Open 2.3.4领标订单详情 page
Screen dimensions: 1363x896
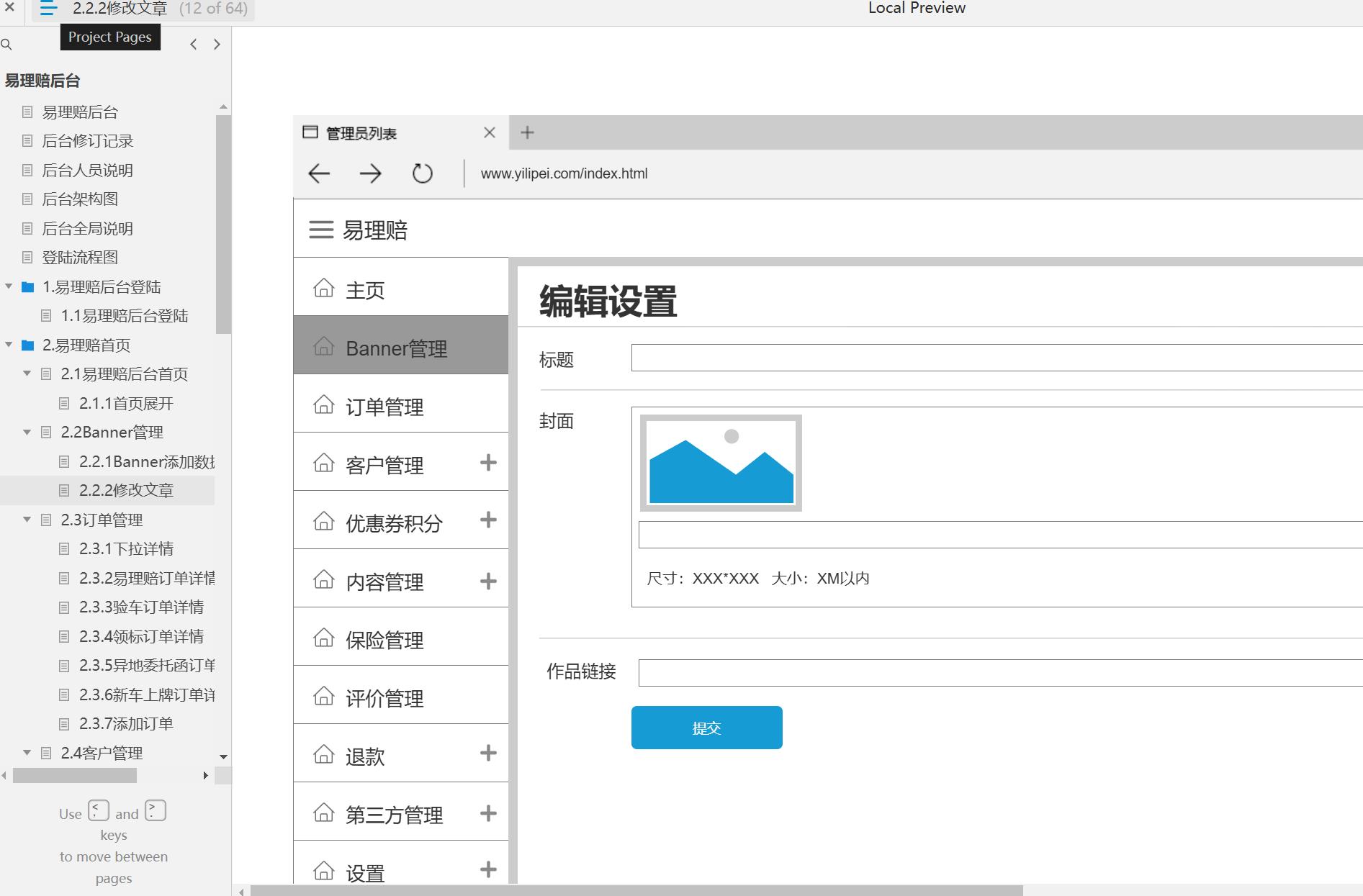(141, 637)
